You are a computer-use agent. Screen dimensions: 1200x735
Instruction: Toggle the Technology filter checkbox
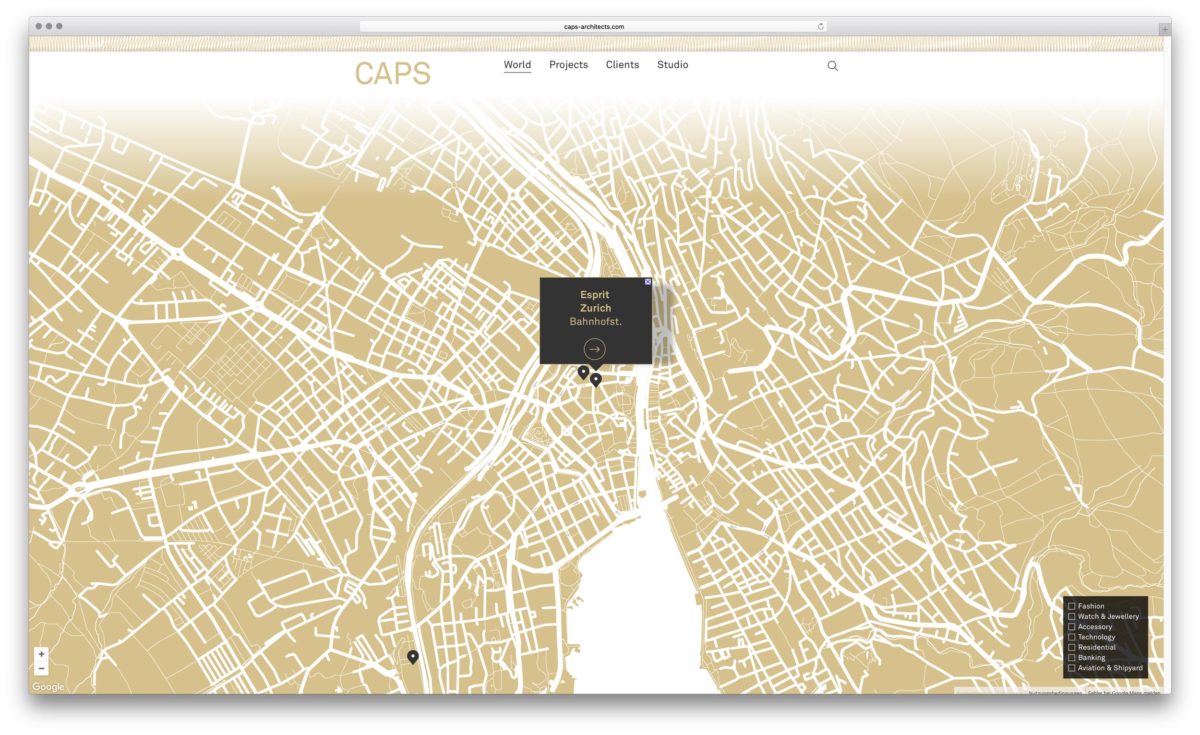coord(1072,637)
